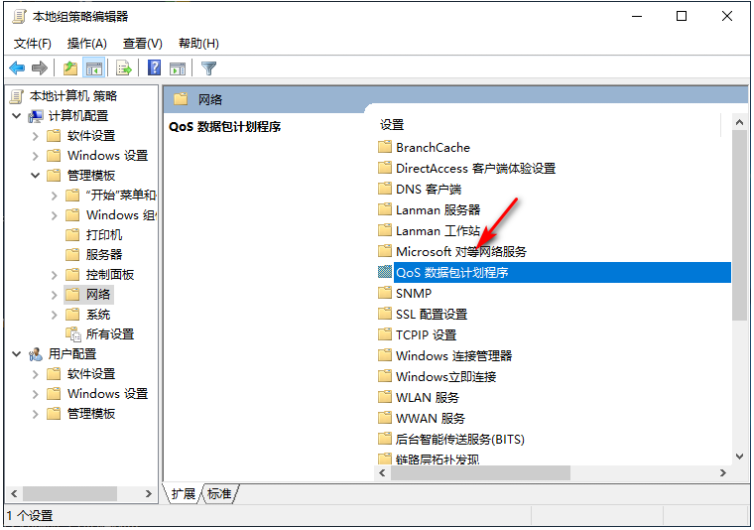Switch to the 标准 tab
The width and height of the screenshot is (754, 530).
(x=219, y=494)
